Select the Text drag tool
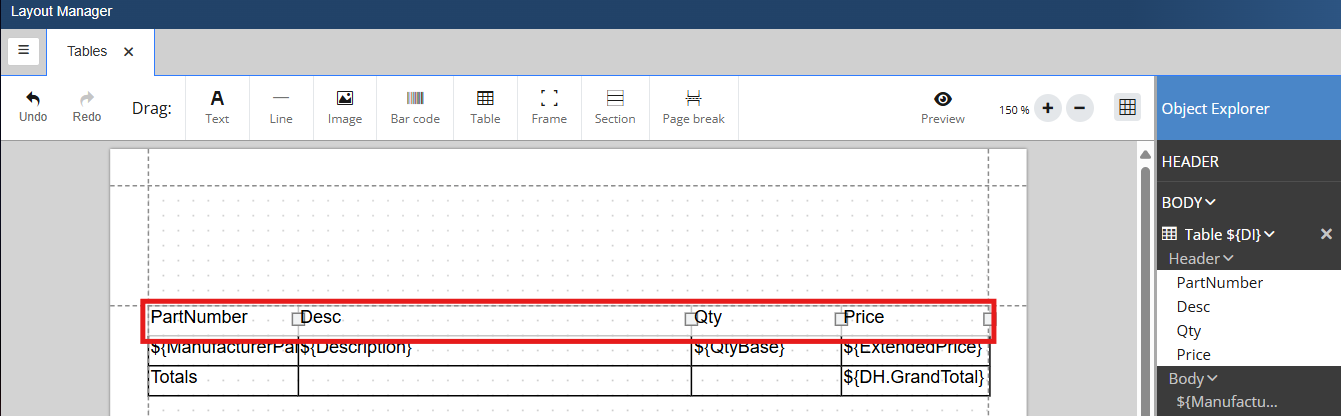The height and width of the screenshot is (416, 1341). pos(217,99)
